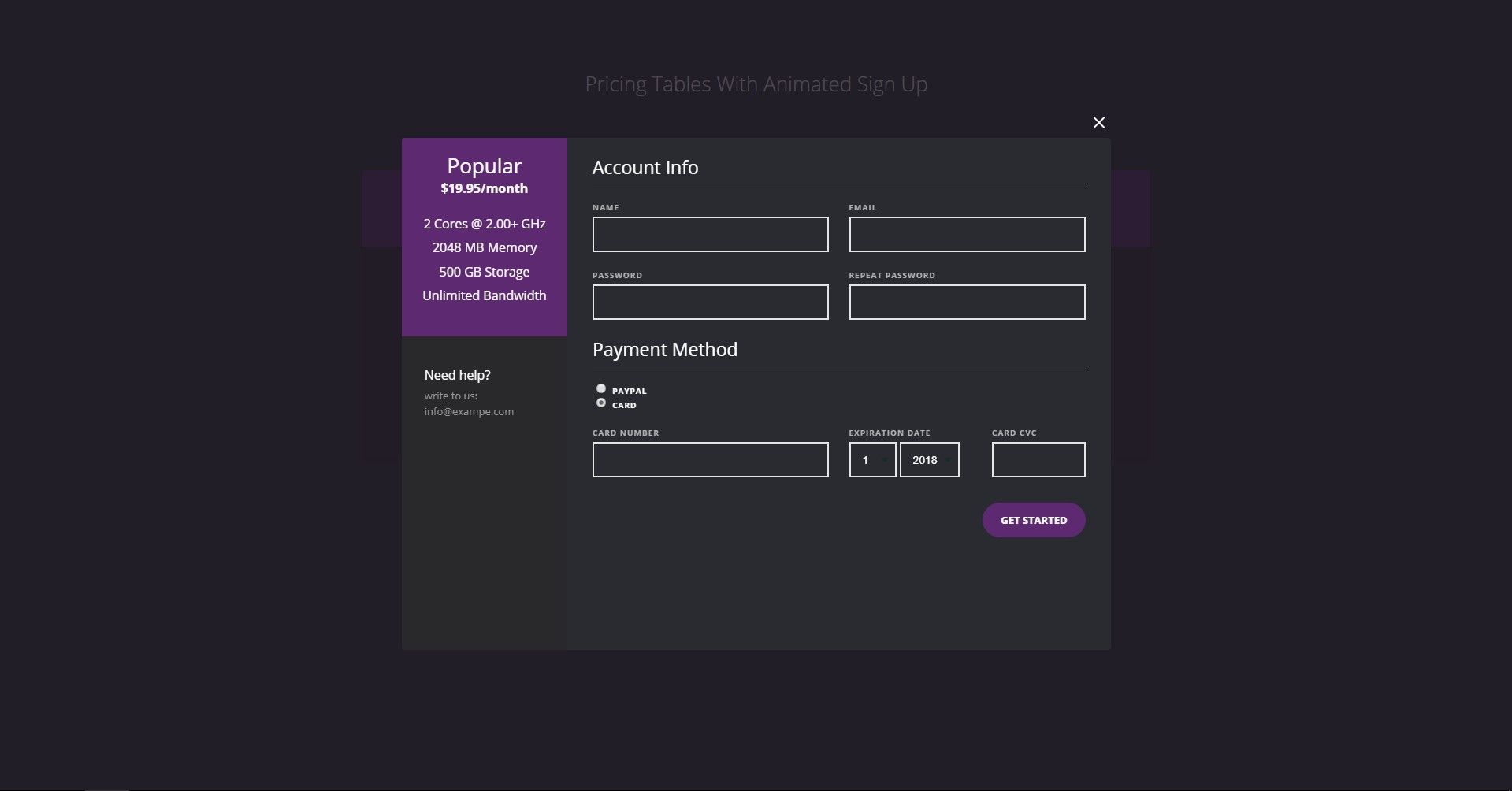
Task: Click the Account Info heading
Action: (645, 167)
